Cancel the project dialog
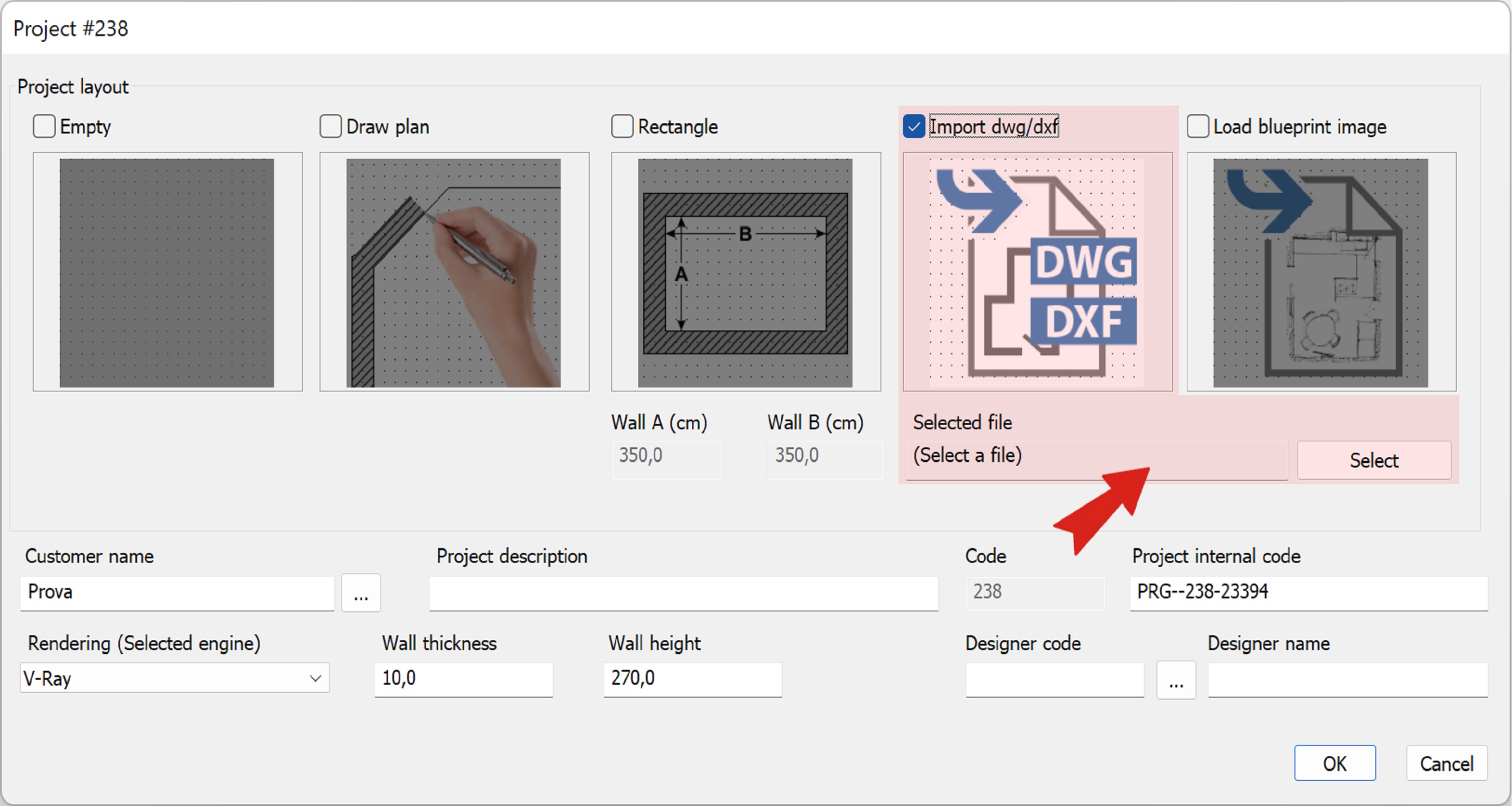The image size is (1512, 807). [x=1447, y=763]
